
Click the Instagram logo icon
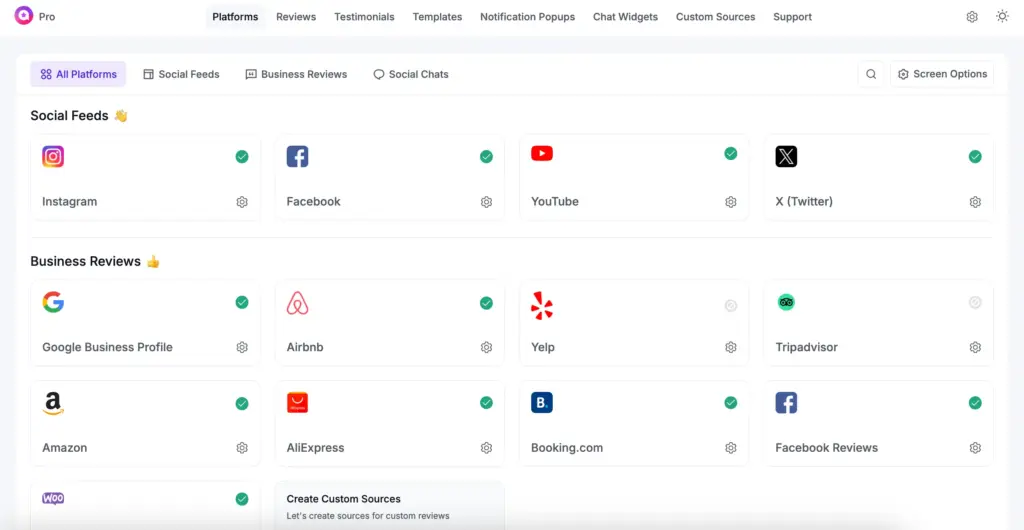tap(53, 157)
